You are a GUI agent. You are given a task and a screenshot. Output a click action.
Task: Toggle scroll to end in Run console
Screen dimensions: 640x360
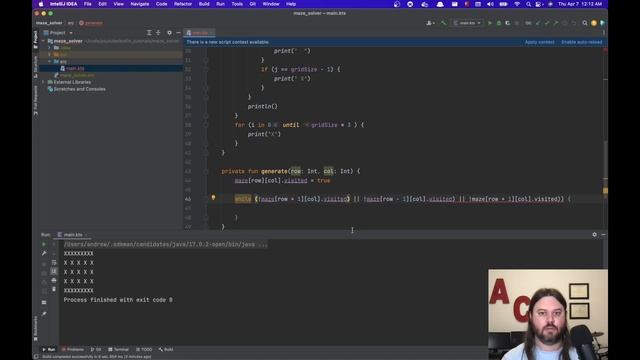tap(54, 271)
